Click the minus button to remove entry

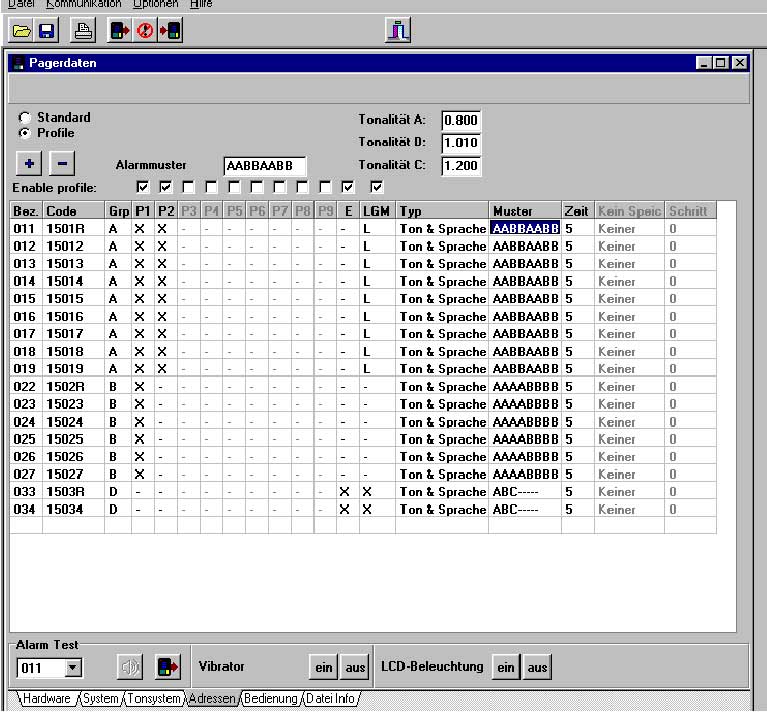[x=61, y=164]
